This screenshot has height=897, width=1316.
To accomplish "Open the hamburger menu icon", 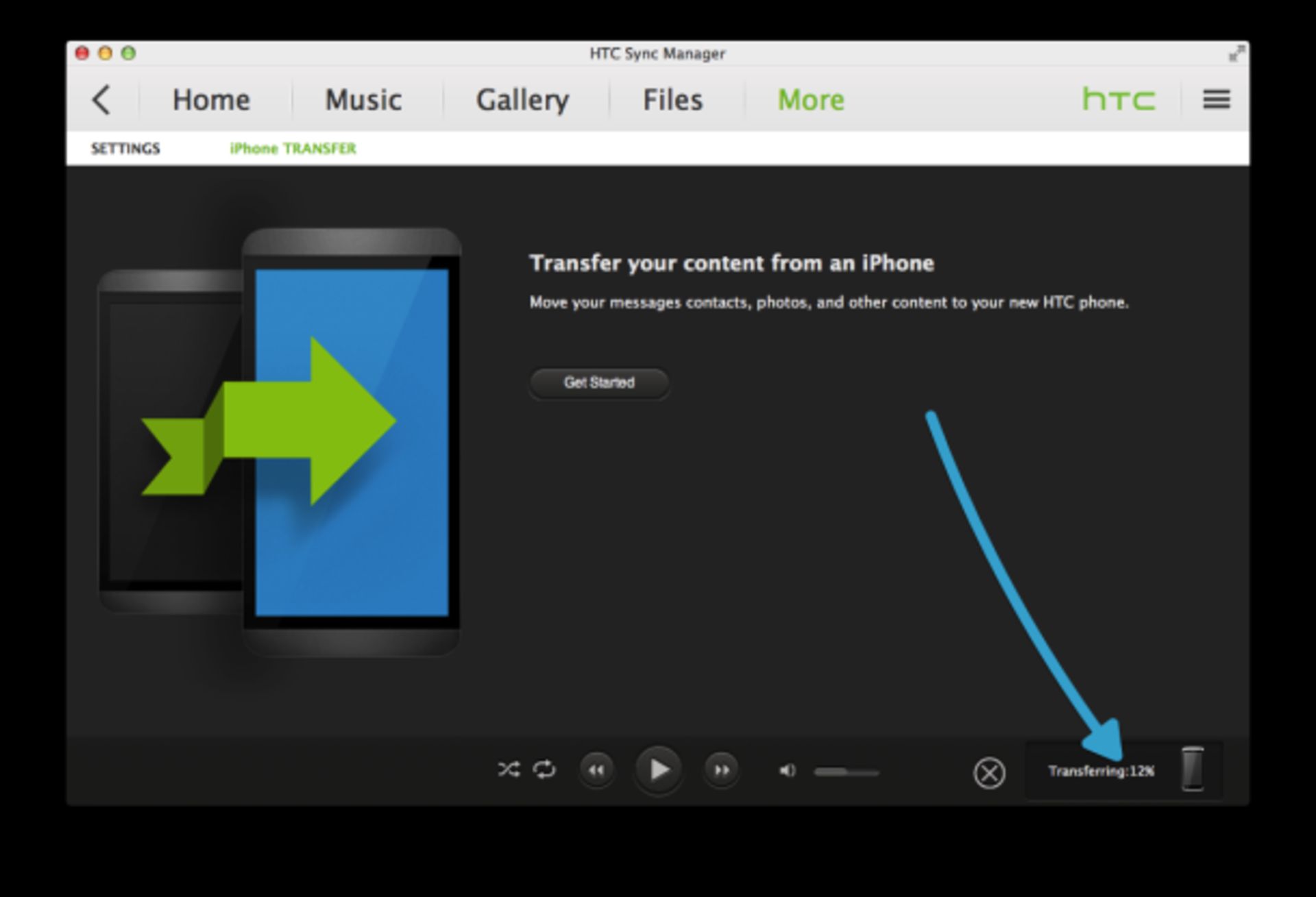I will (x=1216, y=100).
